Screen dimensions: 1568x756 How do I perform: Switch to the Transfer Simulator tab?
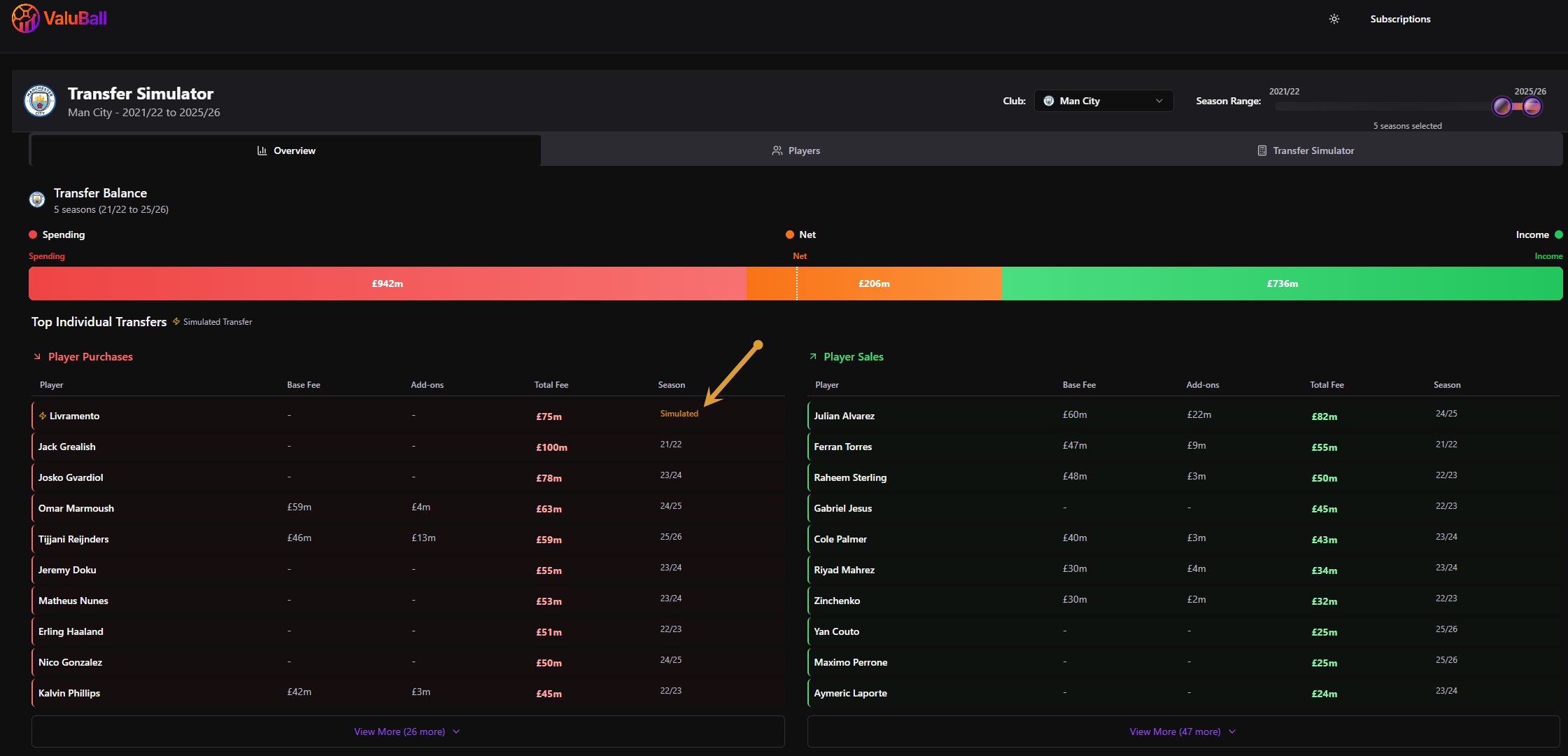tap(1306, 150)
